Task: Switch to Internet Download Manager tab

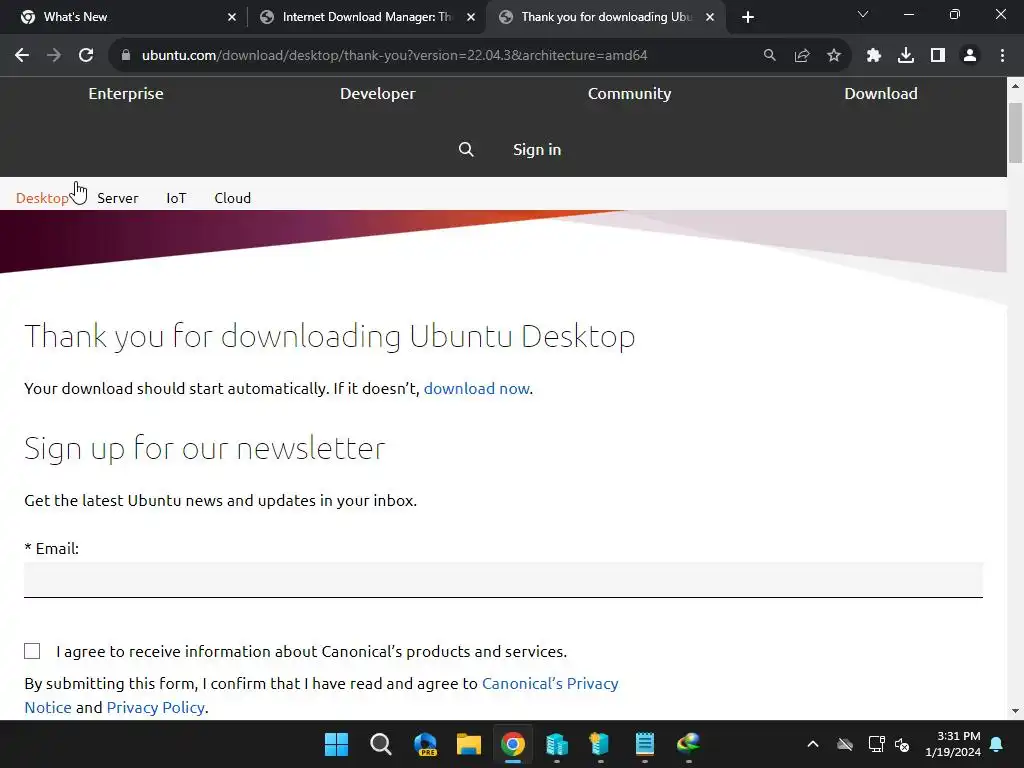Action: point(366,17)
